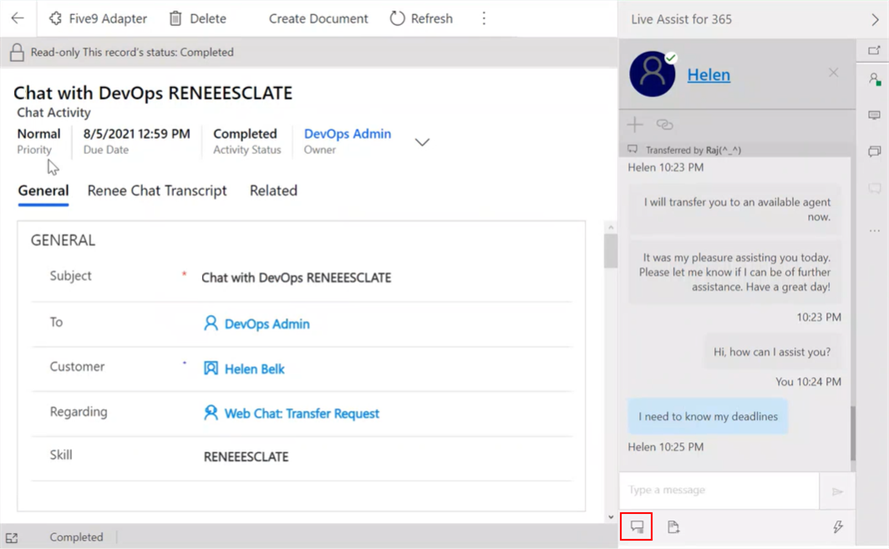889x549 pixels.
Task: Click the Delete trash can button
Action: (x=197, y=18)
